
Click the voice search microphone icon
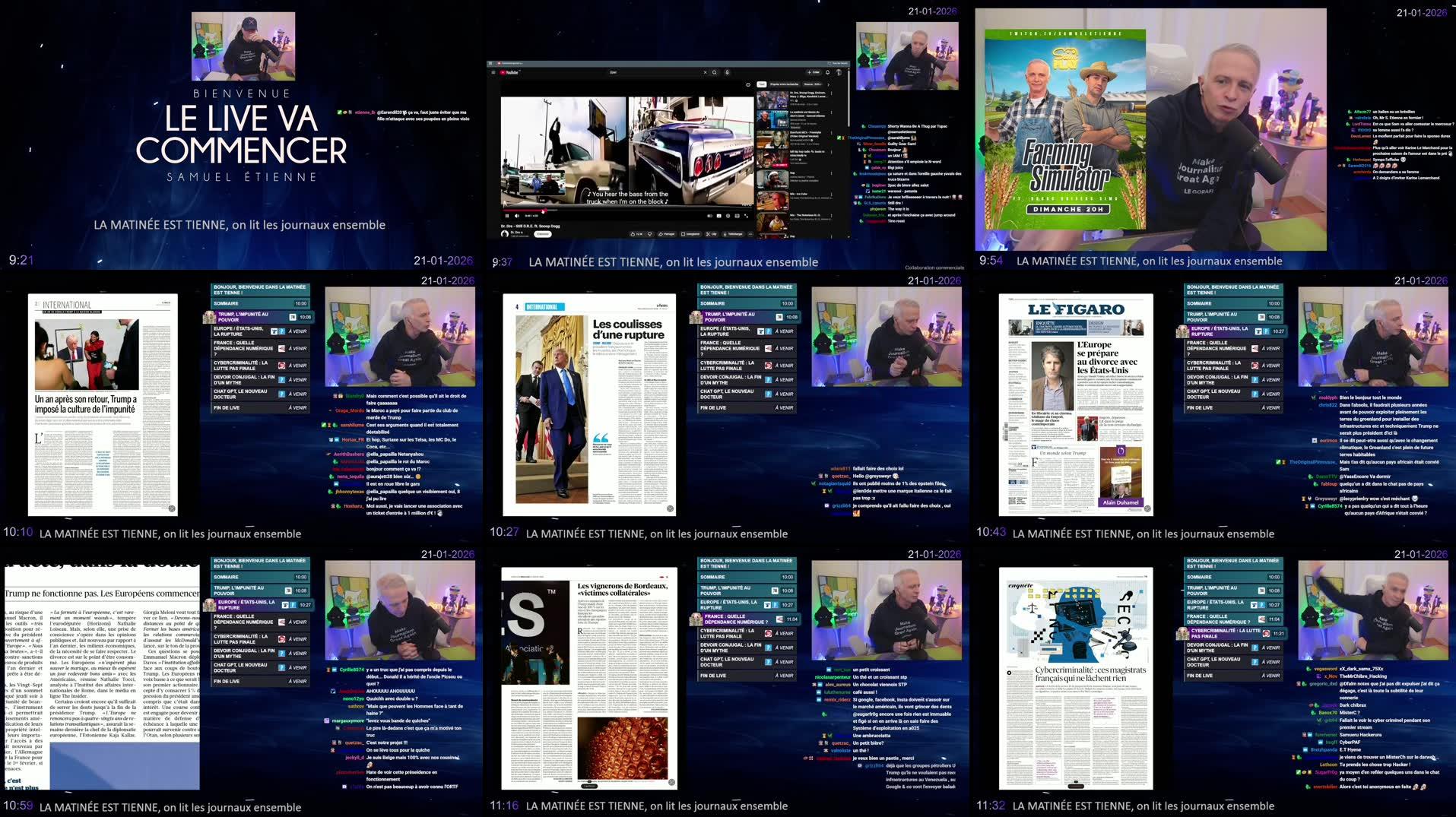(728, 72)
